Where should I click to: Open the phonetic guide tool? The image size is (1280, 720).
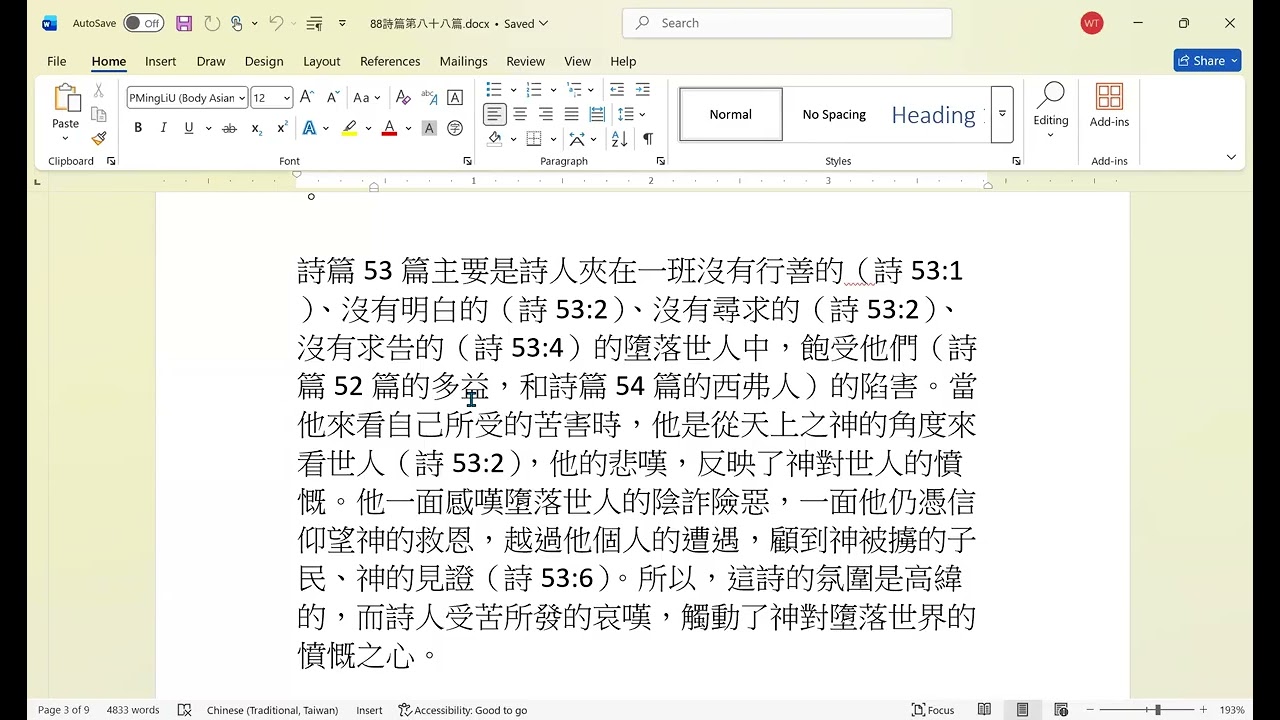(x=429, y=97)
